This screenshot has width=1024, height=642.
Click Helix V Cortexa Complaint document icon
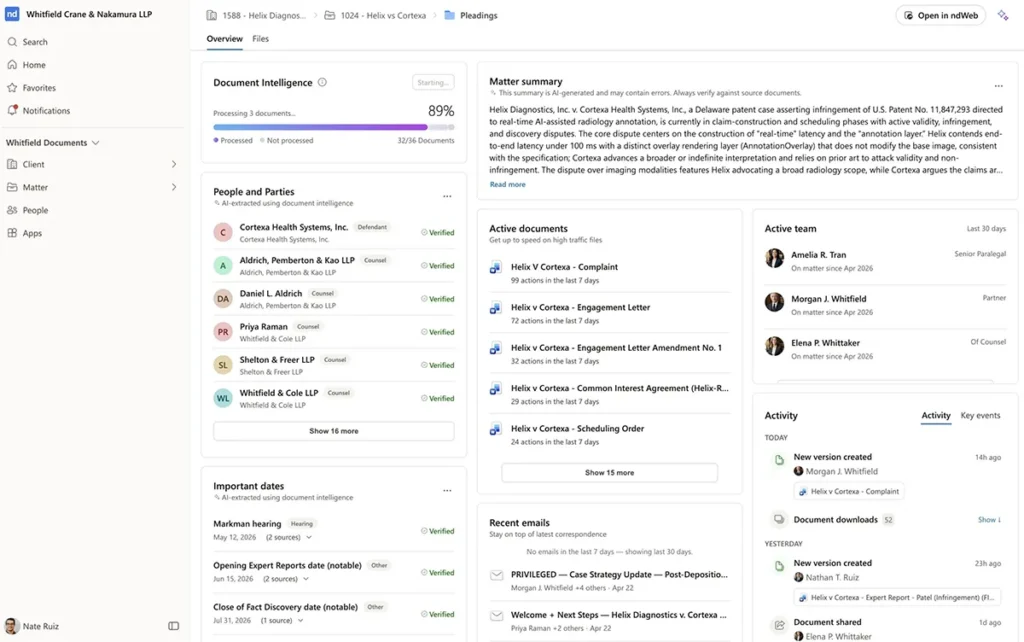(x=496, y=267)
